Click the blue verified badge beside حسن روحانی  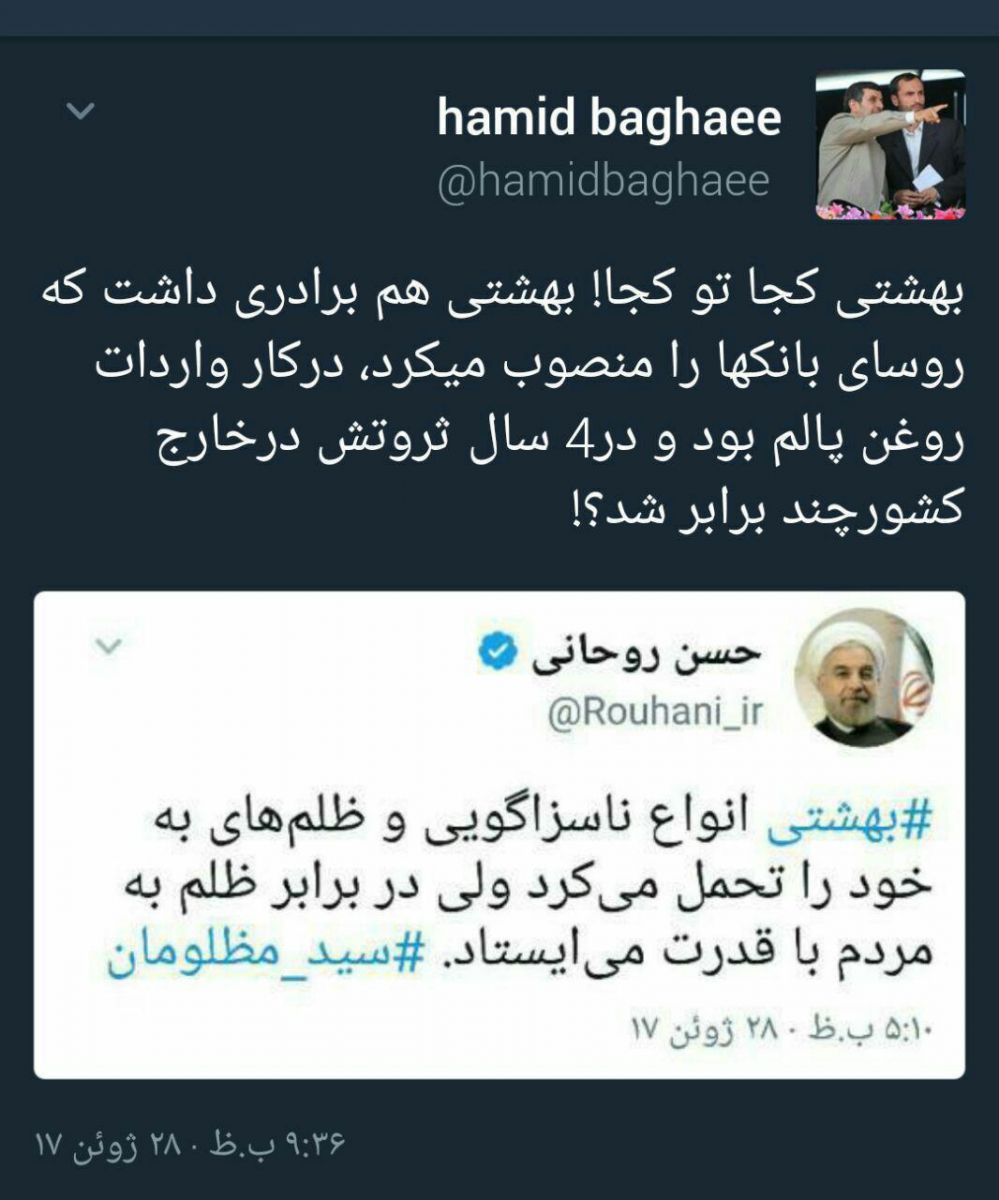point(496,654)
